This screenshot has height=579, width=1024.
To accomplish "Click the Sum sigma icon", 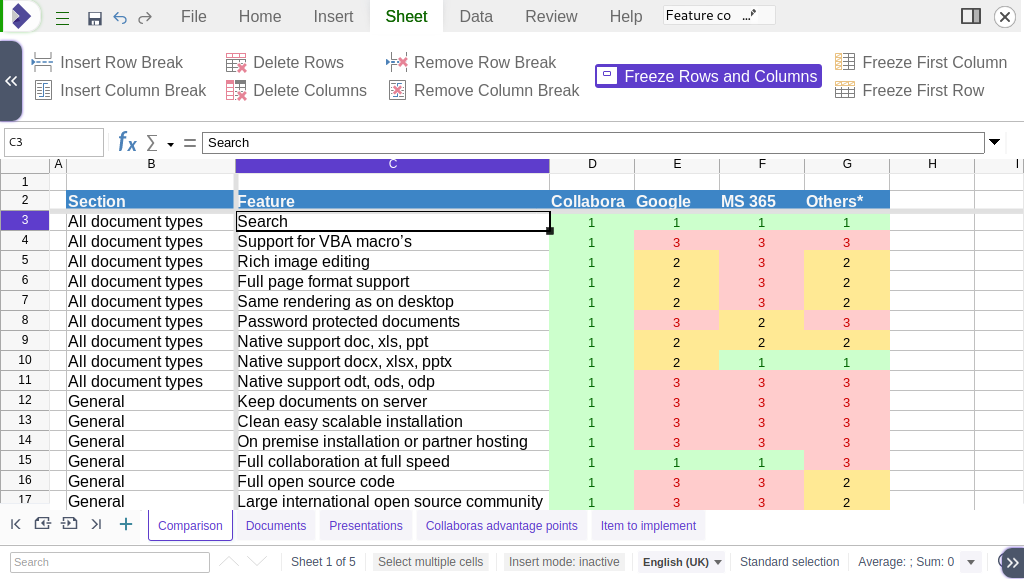I will tap(152, 142).
